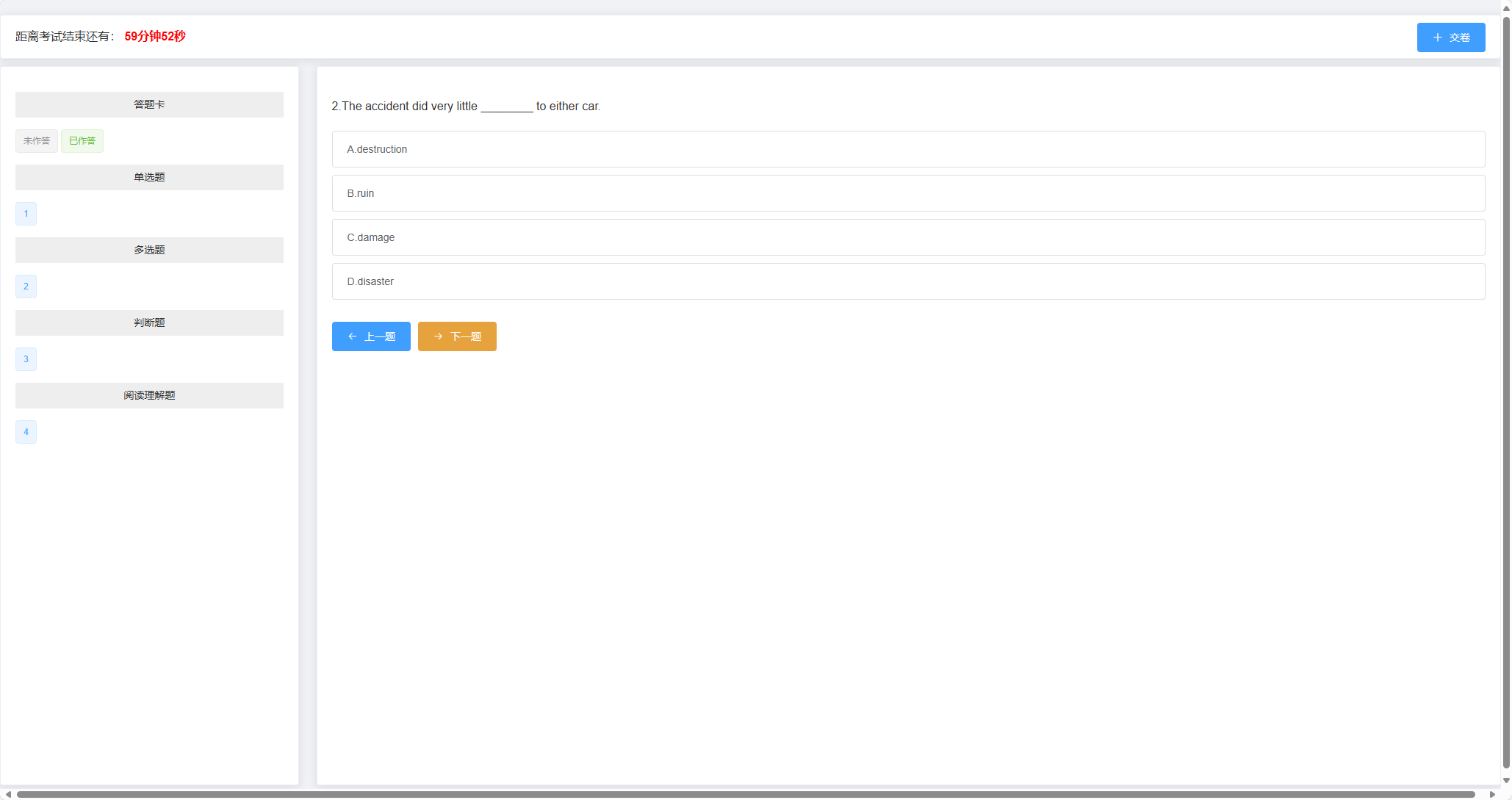Select option A destruction
Image resolution: width=1512 pixels, height=800 pixels.
tap(908, 149)
